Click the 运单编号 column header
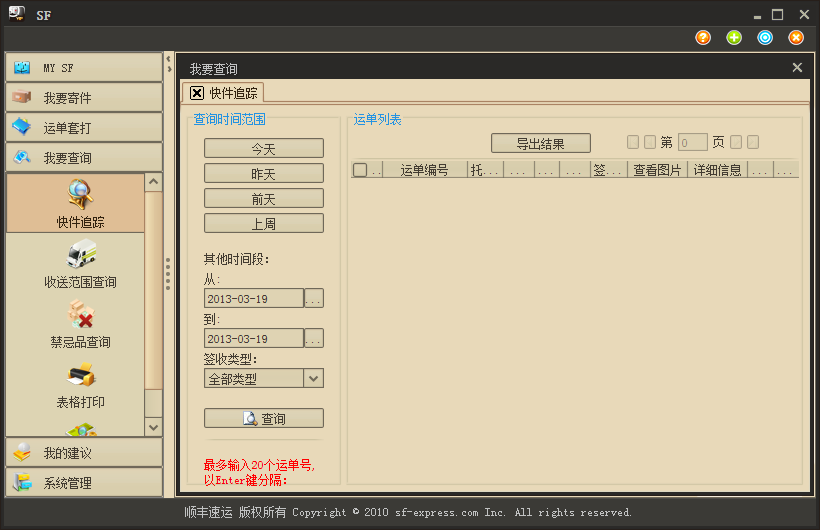 (425, 170)
